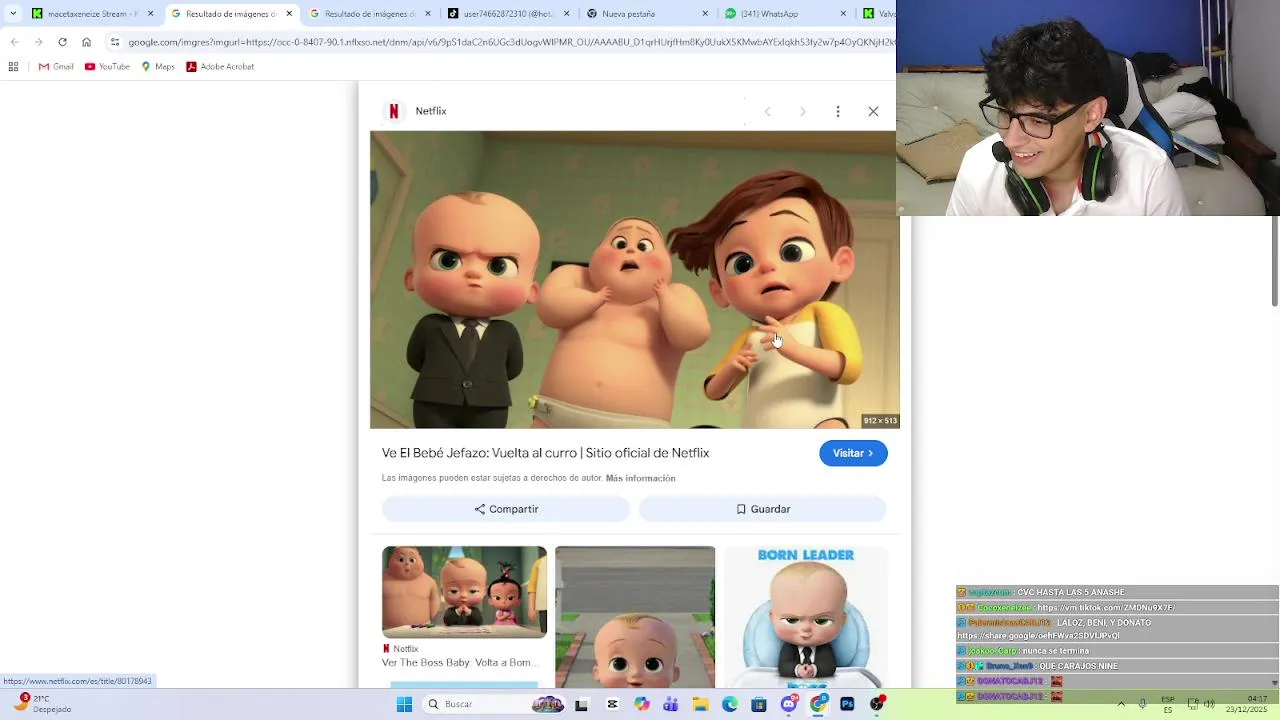Click the taskbar Buscar search box

(x=494, y=704)
